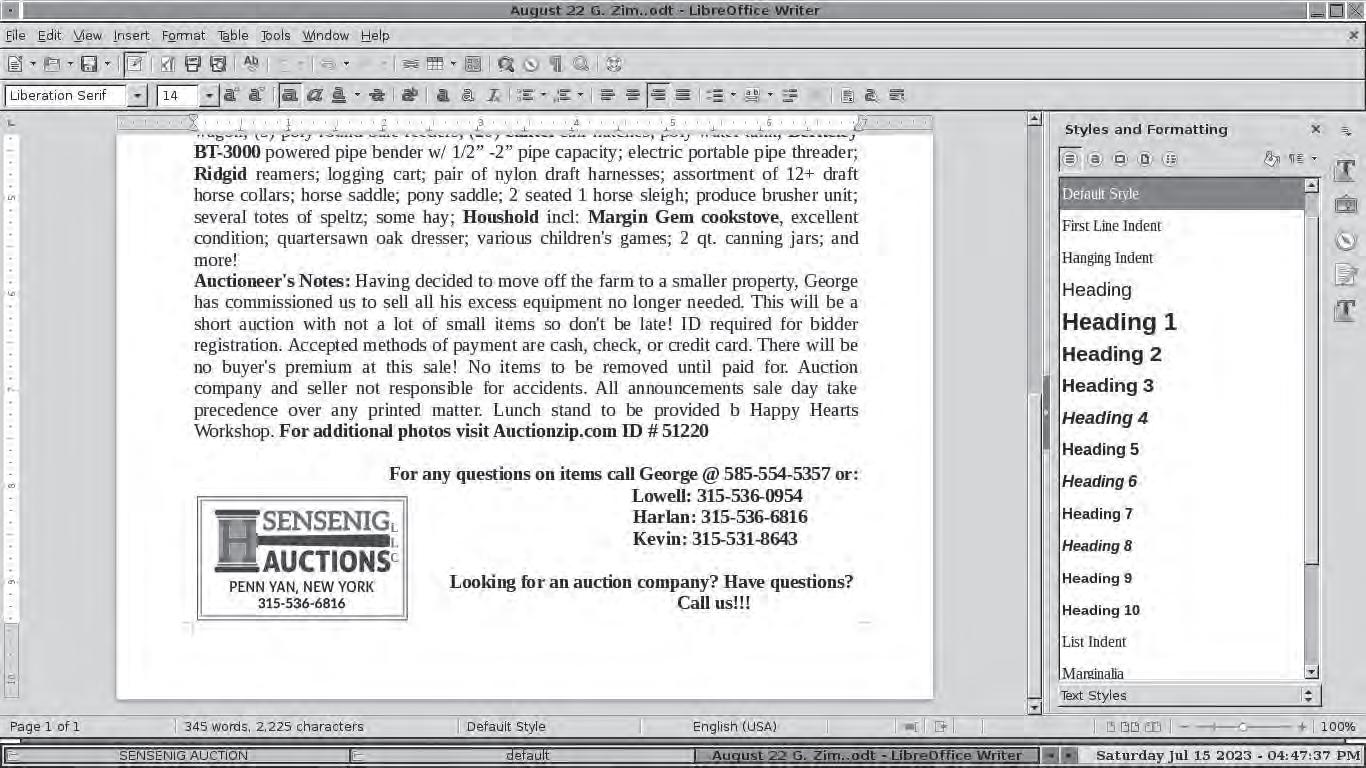1366x768 pixels.
Task: Show Paragraph Styles in sidebar
Action: tap(1070, 159)
